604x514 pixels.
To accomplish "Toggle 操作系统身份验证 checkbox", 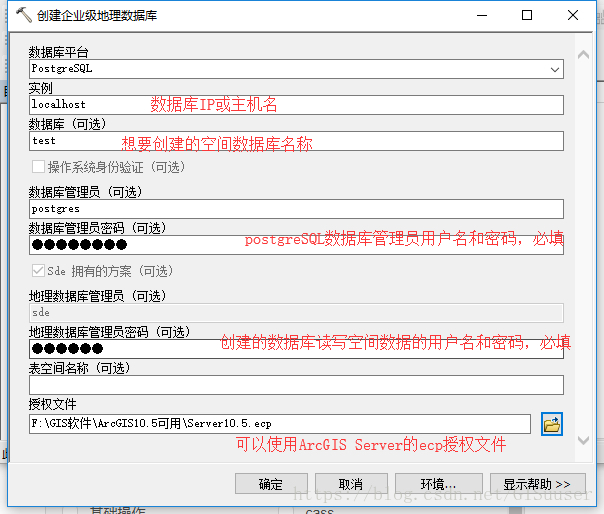I will [x=38, y=167].
